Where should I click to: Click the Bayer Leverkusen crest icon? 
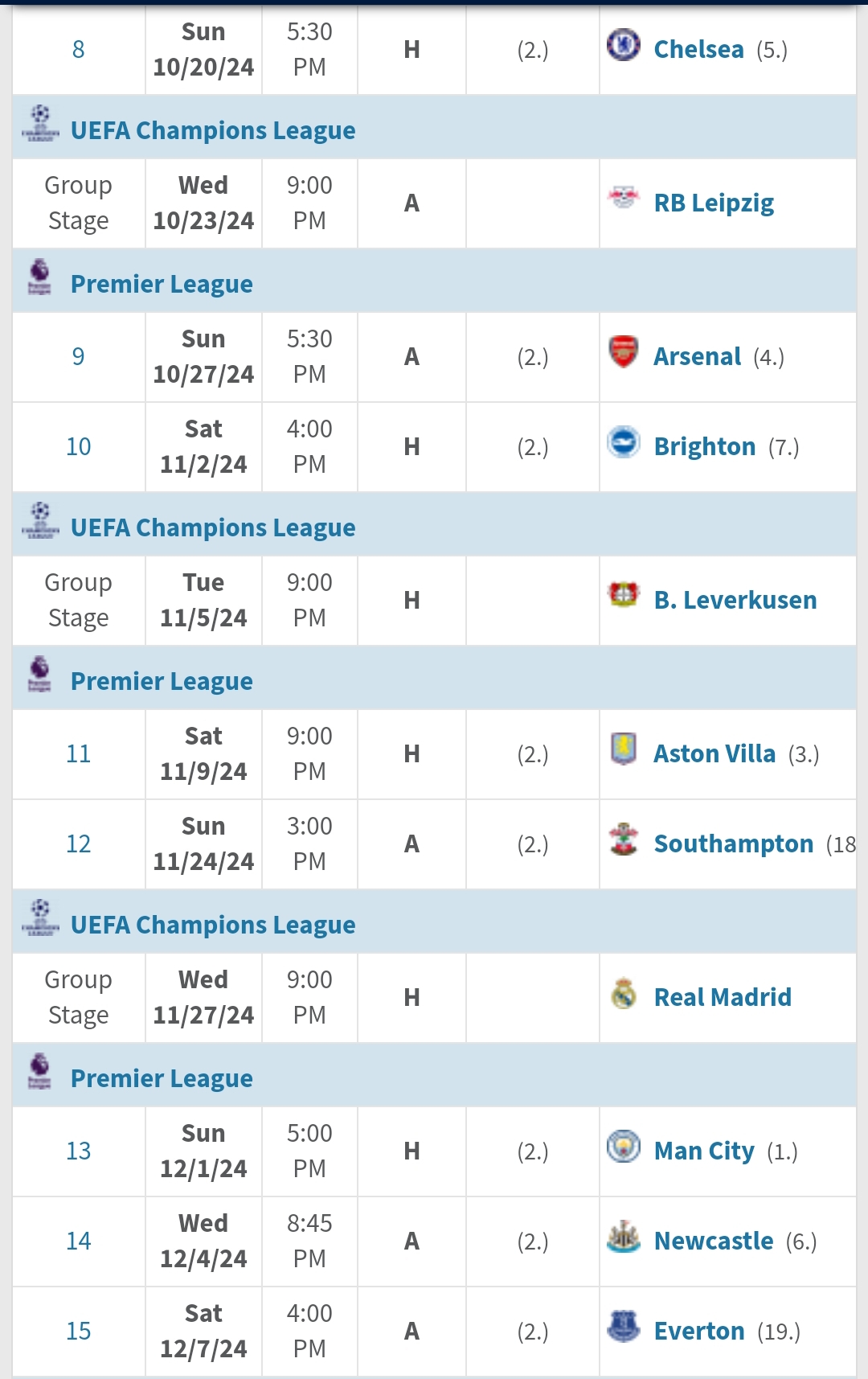tap(623, 595)
